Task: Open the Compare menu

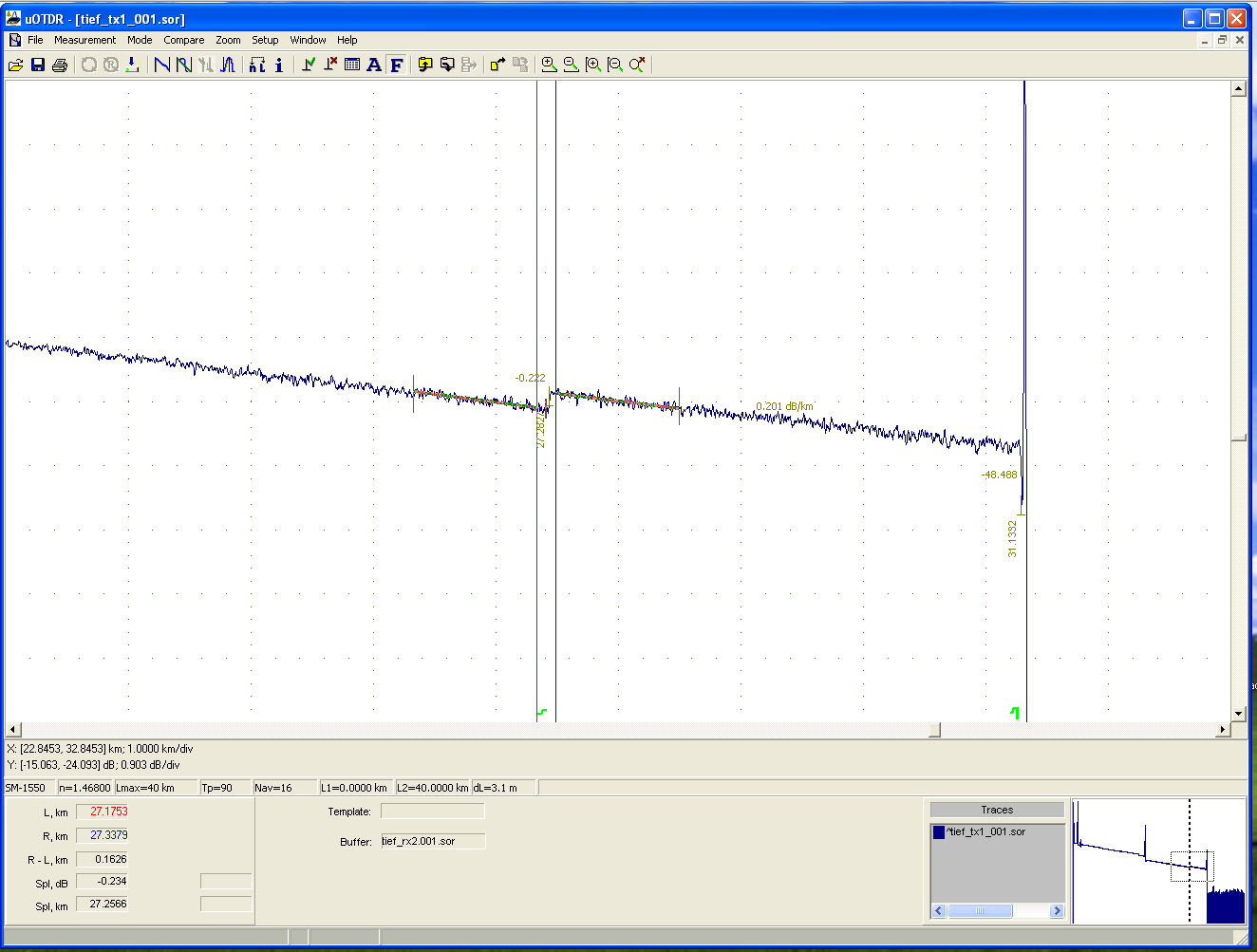Action: (x=183, y=40)
